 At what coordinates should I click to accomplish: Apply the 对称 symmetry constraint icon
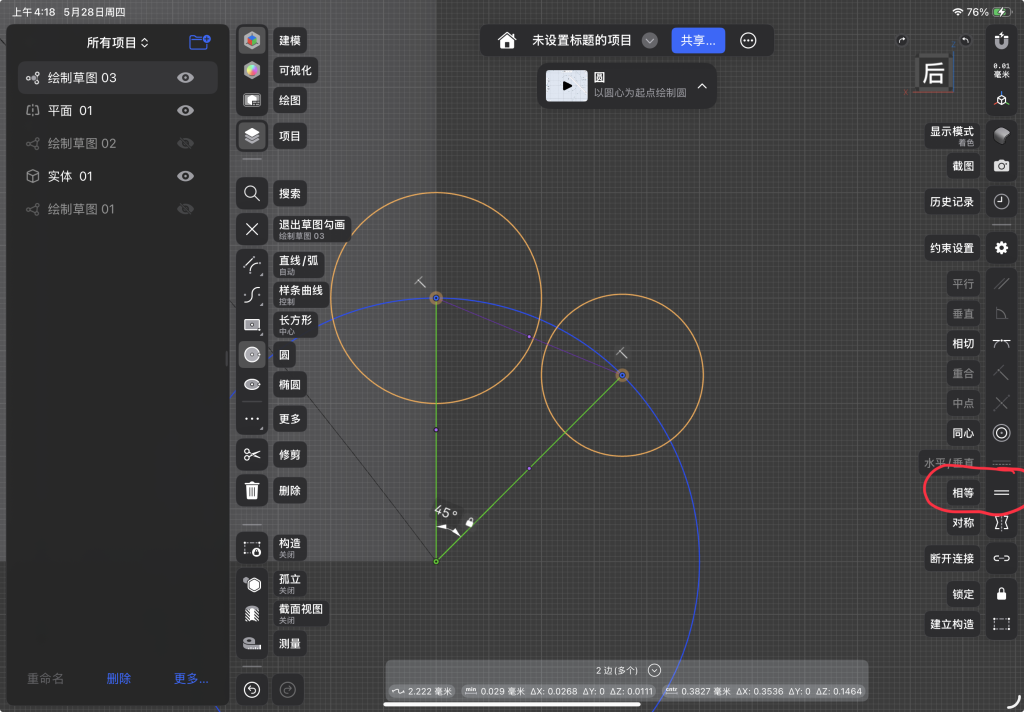click(1001, 523)
